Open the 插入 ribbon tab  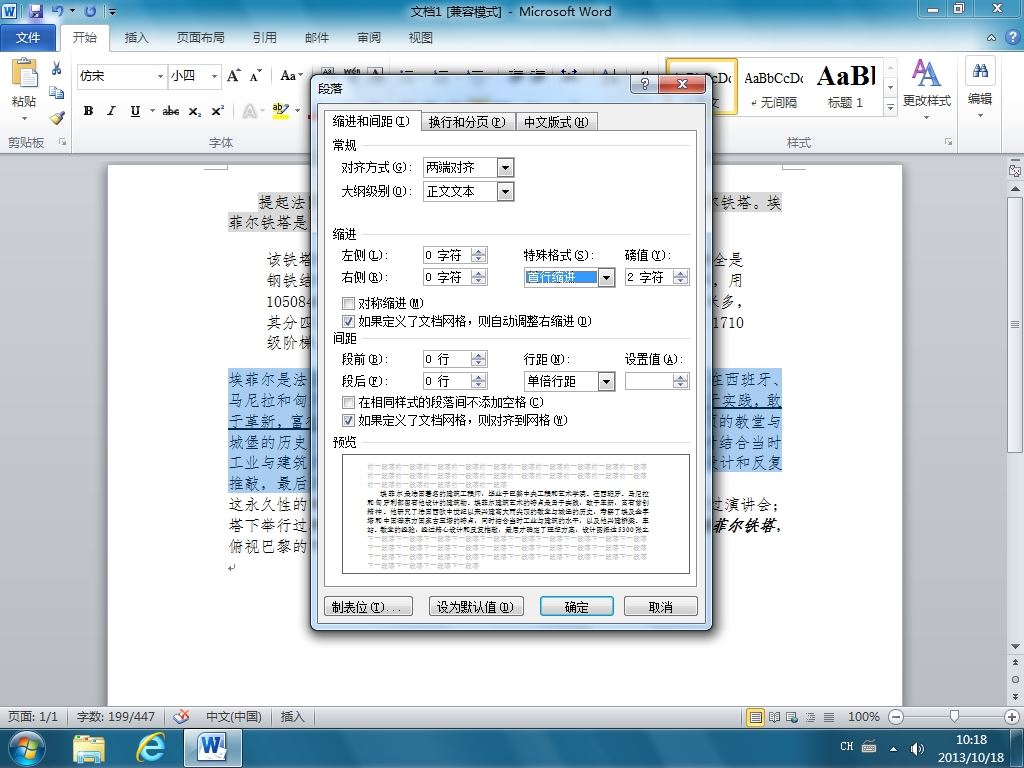(x=136, y=38)
